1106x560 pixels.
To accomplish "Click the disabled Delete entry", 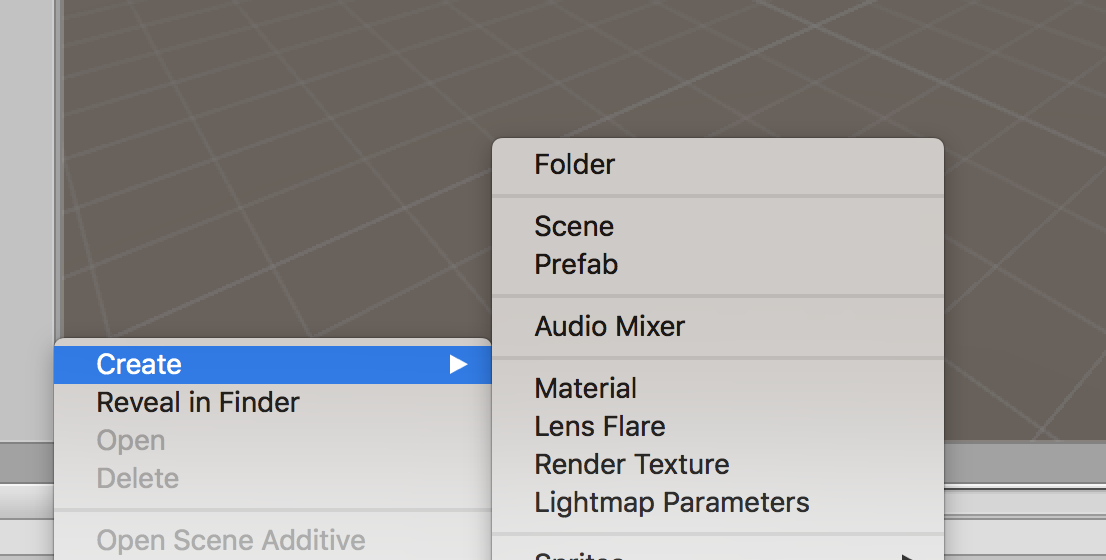I will point(138,479).
